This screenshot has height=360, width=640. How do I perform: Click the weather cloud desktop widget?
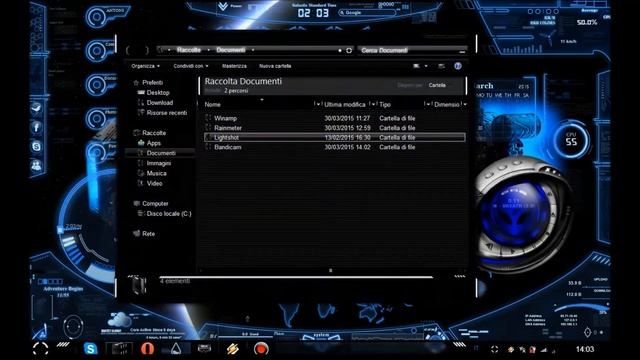click(120, 320)
